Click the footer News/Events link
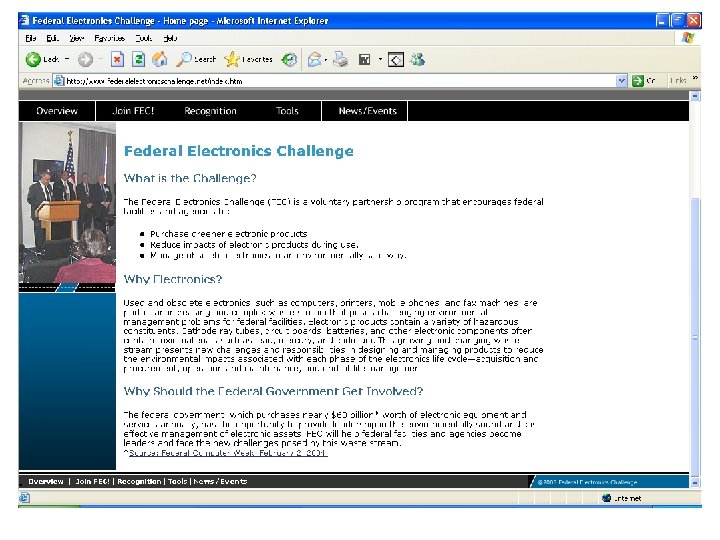720x540 pixels. coord(220,481)
